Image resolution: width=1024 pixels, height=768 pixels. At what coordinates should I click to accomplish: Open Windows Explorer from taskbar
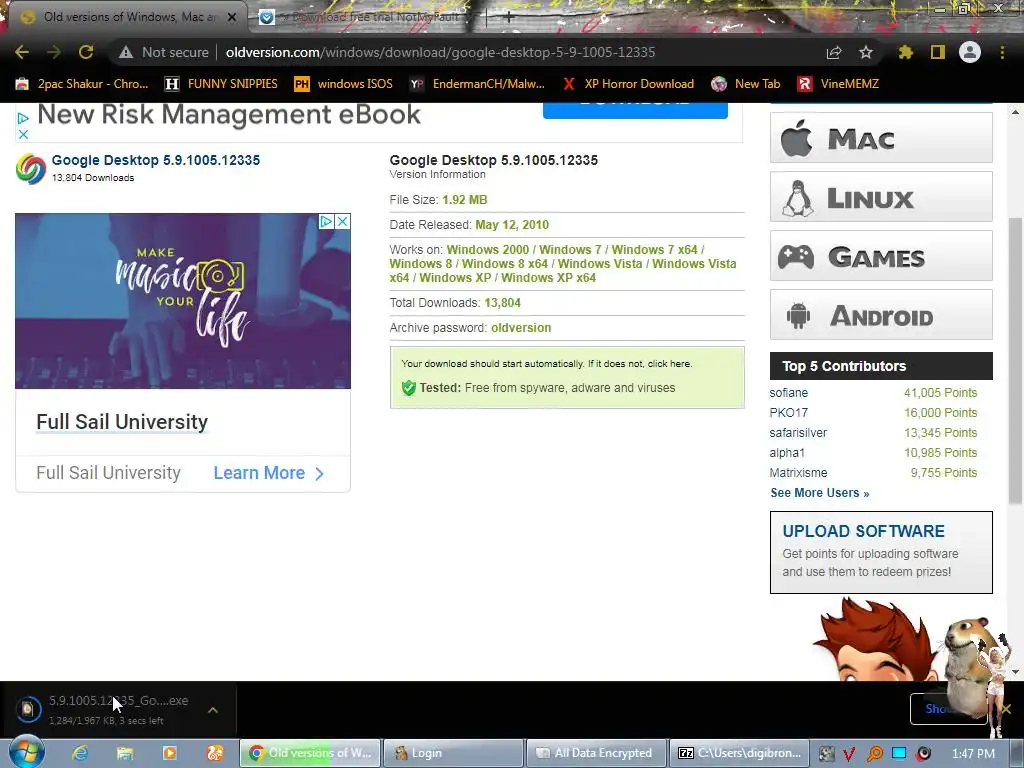125,753
